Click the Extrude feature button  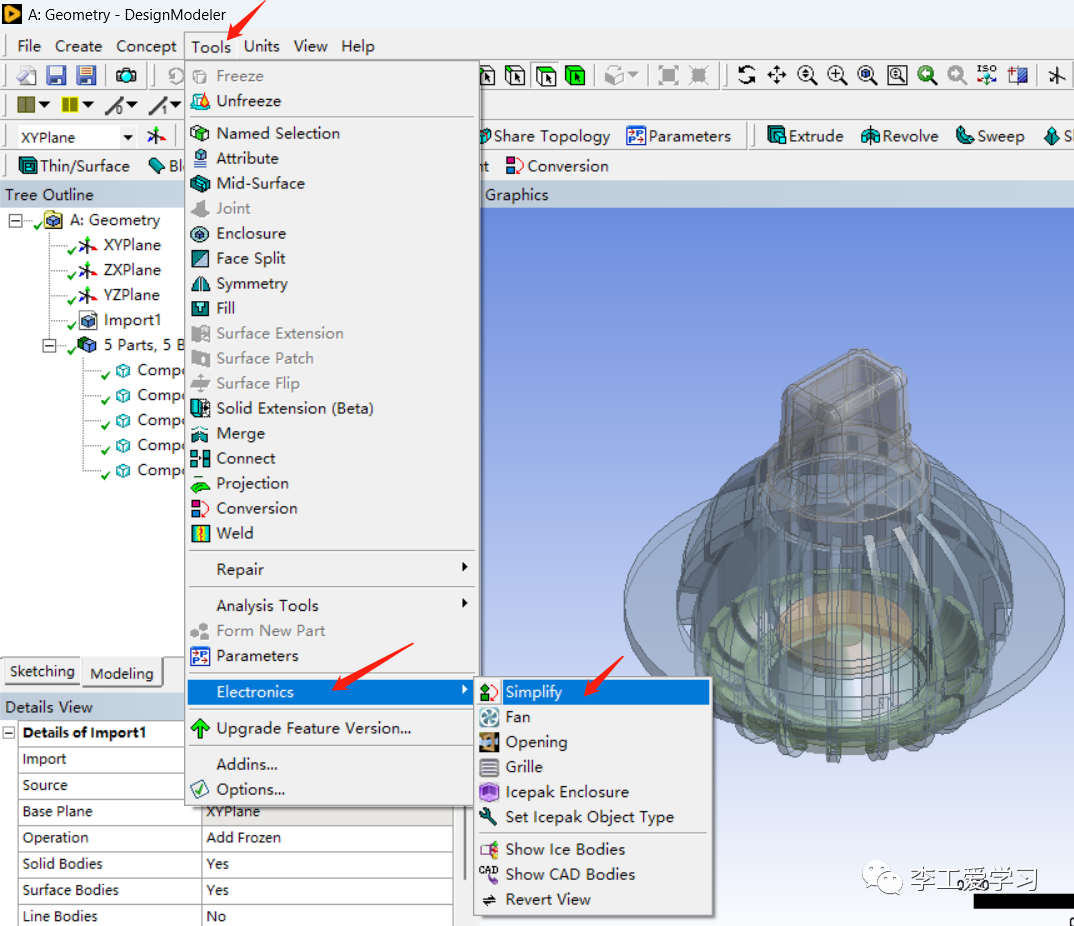pyautogui.click(x=806, y=136)
